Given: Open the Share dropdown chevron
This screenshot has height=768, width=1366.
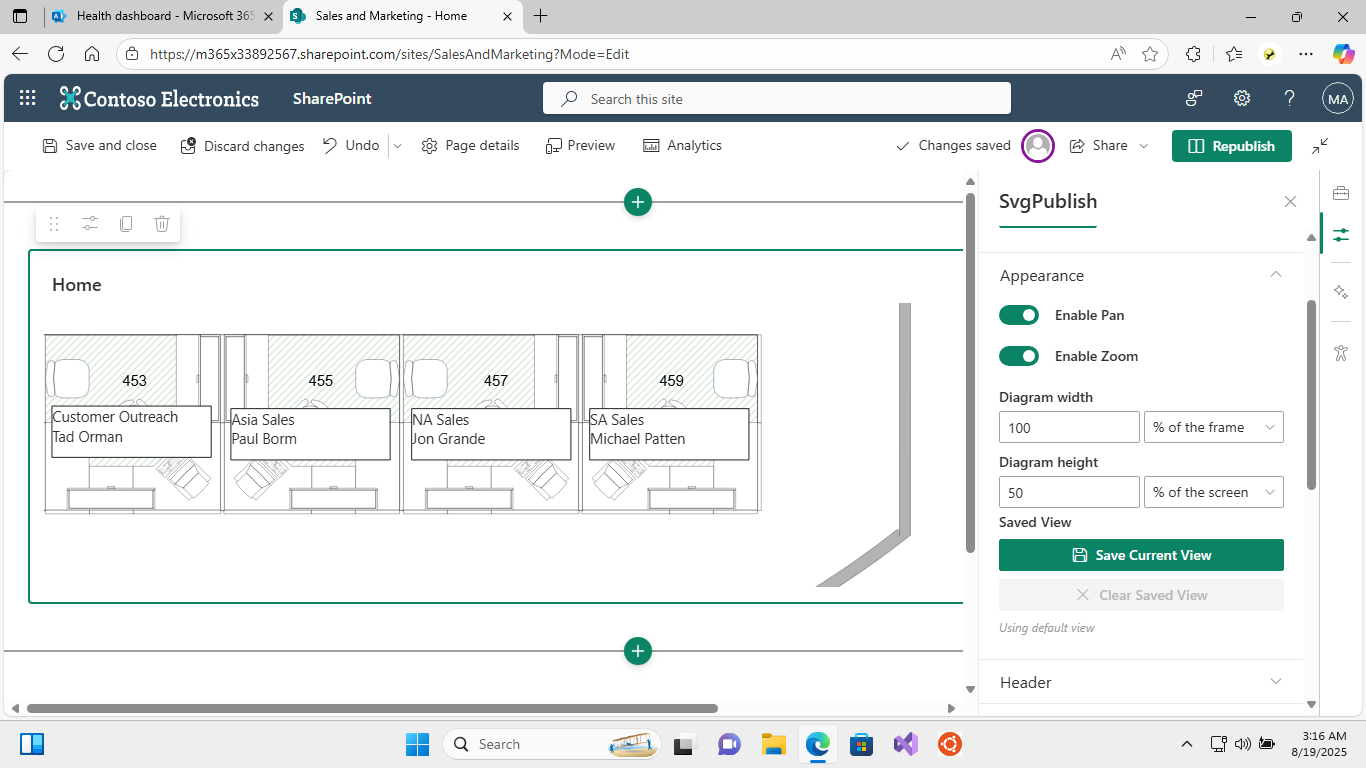Looking at the screenshot, I should [1144, 146].
